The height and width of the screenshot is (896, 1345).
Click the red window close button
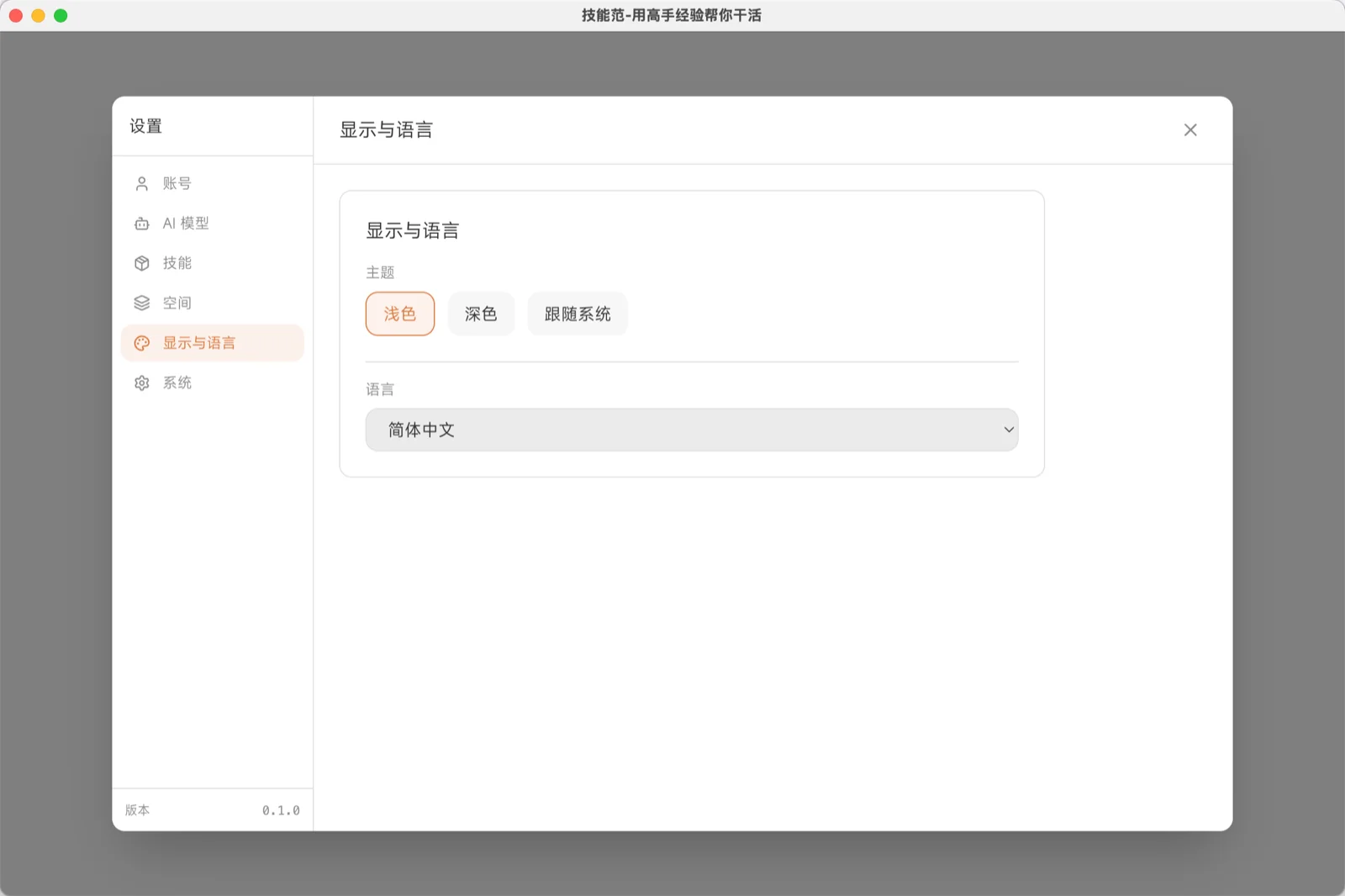[16, 15]
